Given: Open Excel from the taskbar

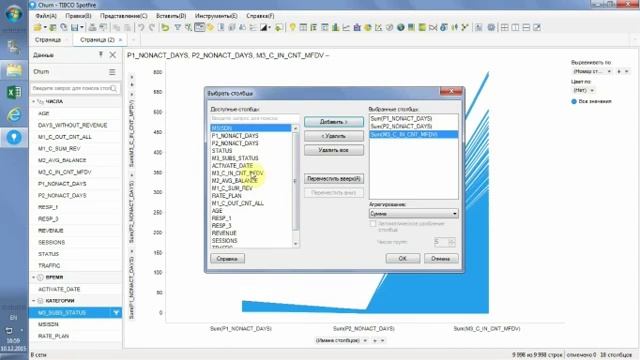Looking at the screenshot, I should coord(14,92).
